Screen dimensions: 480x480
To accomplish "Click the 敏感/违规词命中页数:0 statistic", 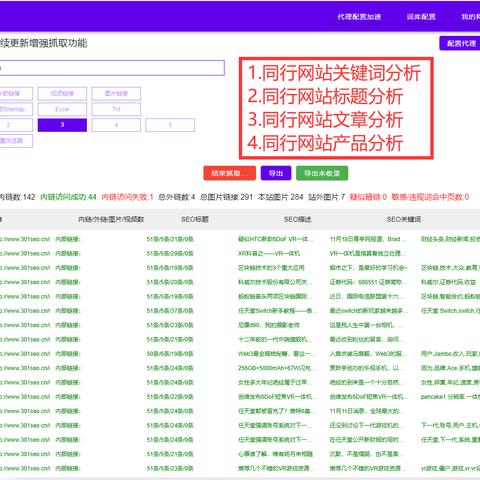I will point(430,197).
